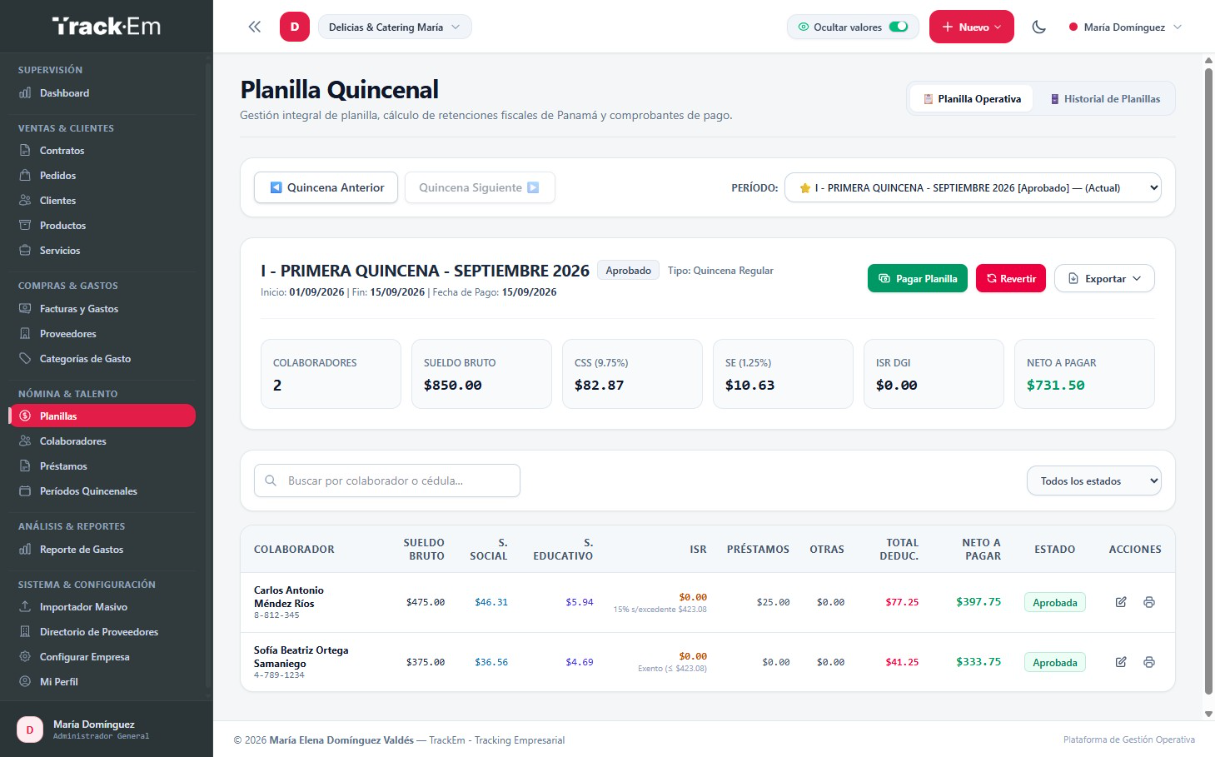The width and height of the screenshot is (1215, 757).
Task: Collapse sidebar with double-chevron icon
Action: click(254, 27)
